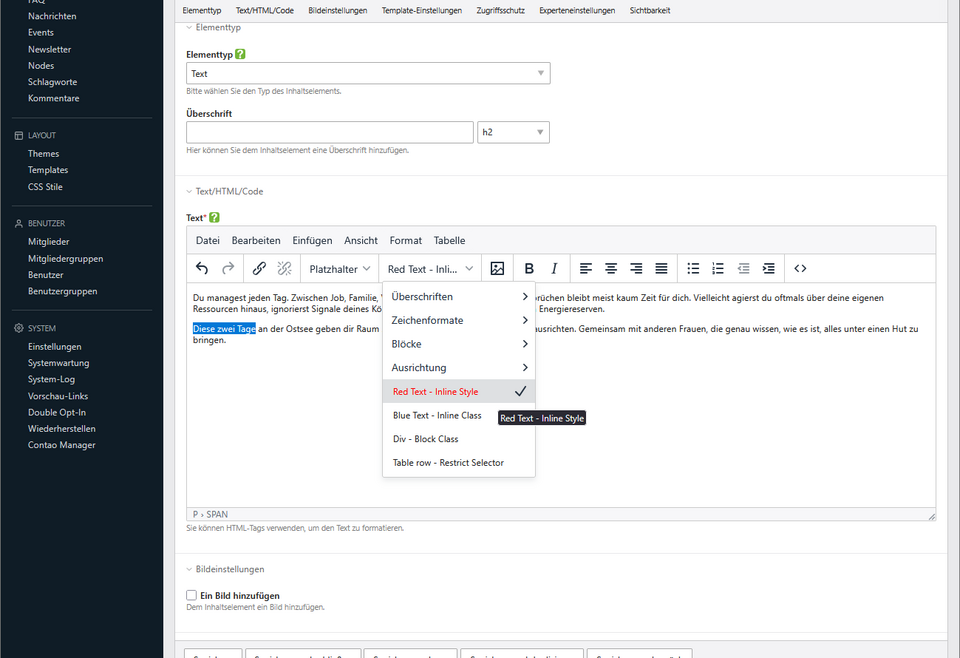Screen dimensions: 960x658
Task: Click the remove link icon
Action: click(284, 268)
